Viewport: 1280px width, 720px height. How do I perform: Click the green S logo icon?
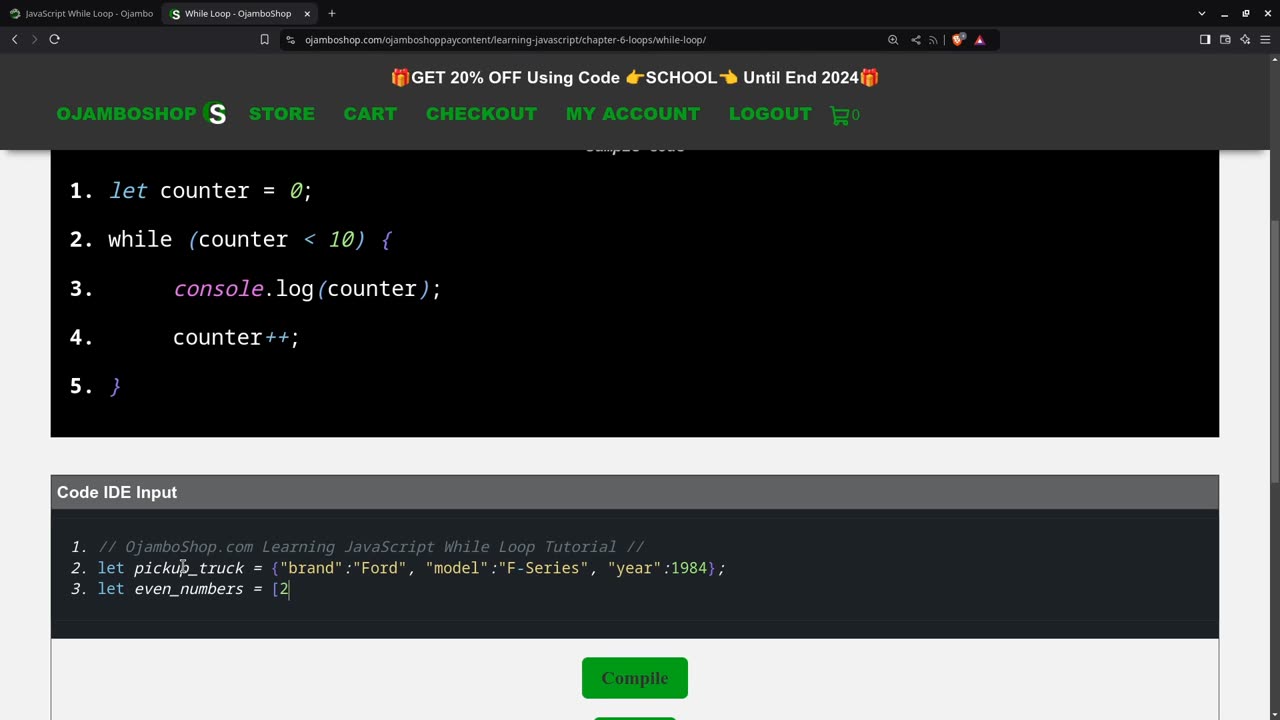tap(215, 114)
